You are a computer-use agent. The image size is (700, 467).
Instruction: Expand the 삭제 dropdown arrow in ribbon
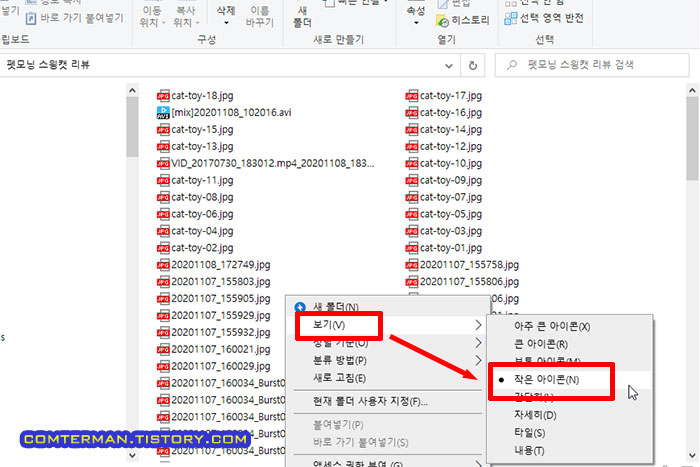click(226, 23)
